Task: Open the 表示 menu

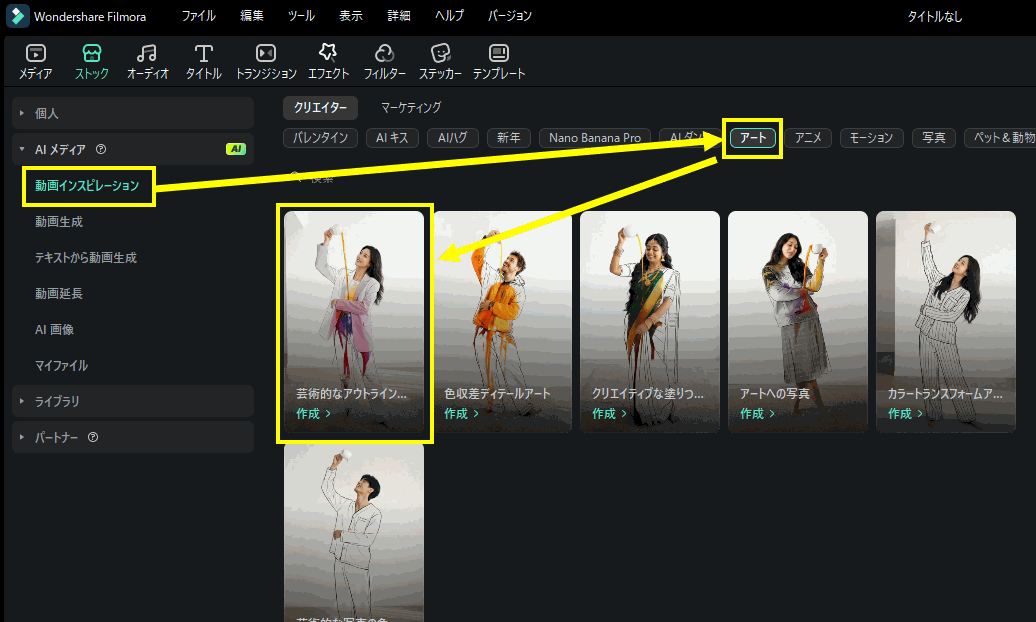Action: click(351, 16)
